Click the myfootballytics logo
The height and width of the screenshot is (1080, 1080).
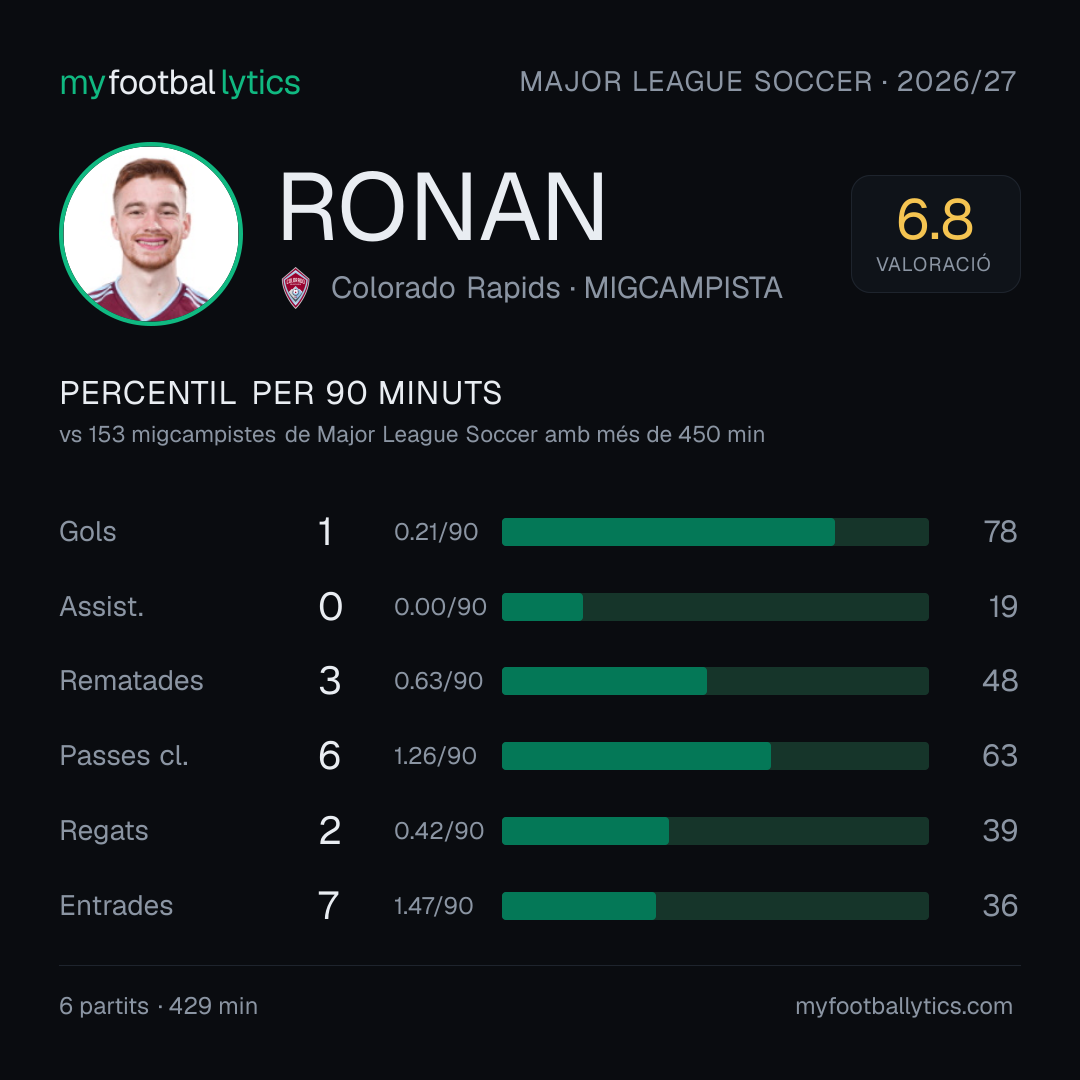tap(180, 83)
